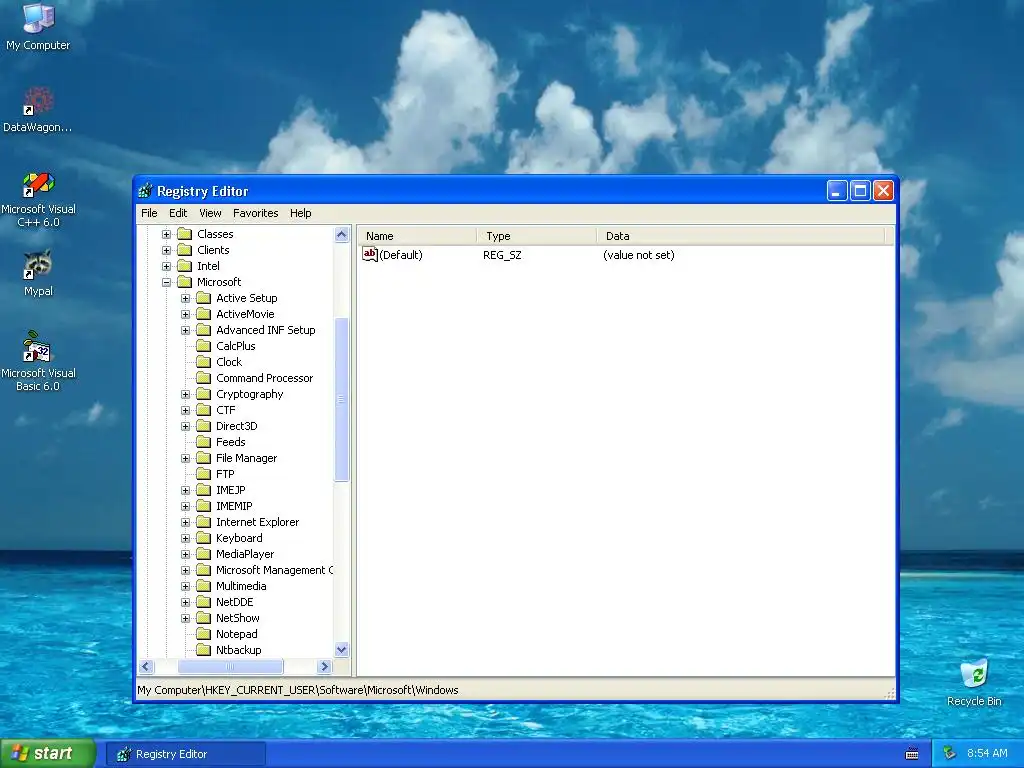The width and height of the screenshot is (1024, 768).
Task: Sort values by the Data column header
Action: click(741, 236)
